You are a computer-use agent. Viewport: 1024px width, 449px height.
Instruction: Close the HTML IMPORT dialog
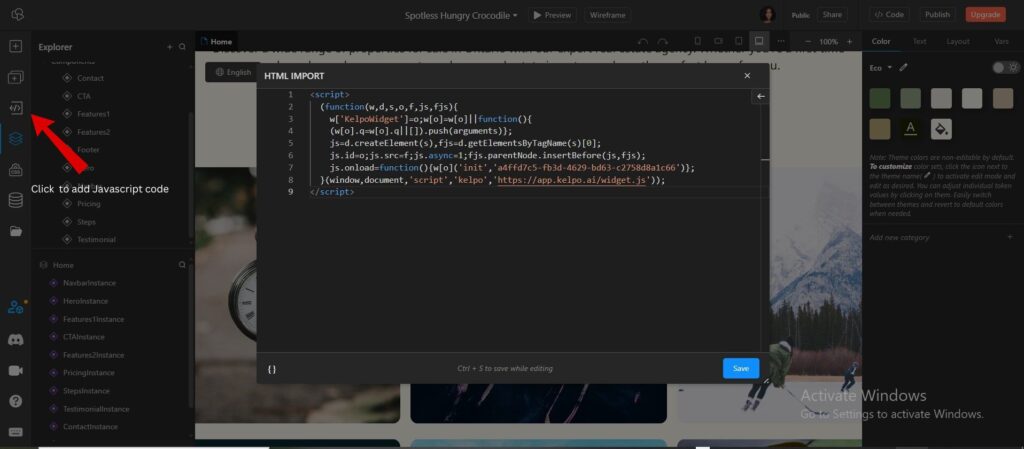[x=747, y=76]
